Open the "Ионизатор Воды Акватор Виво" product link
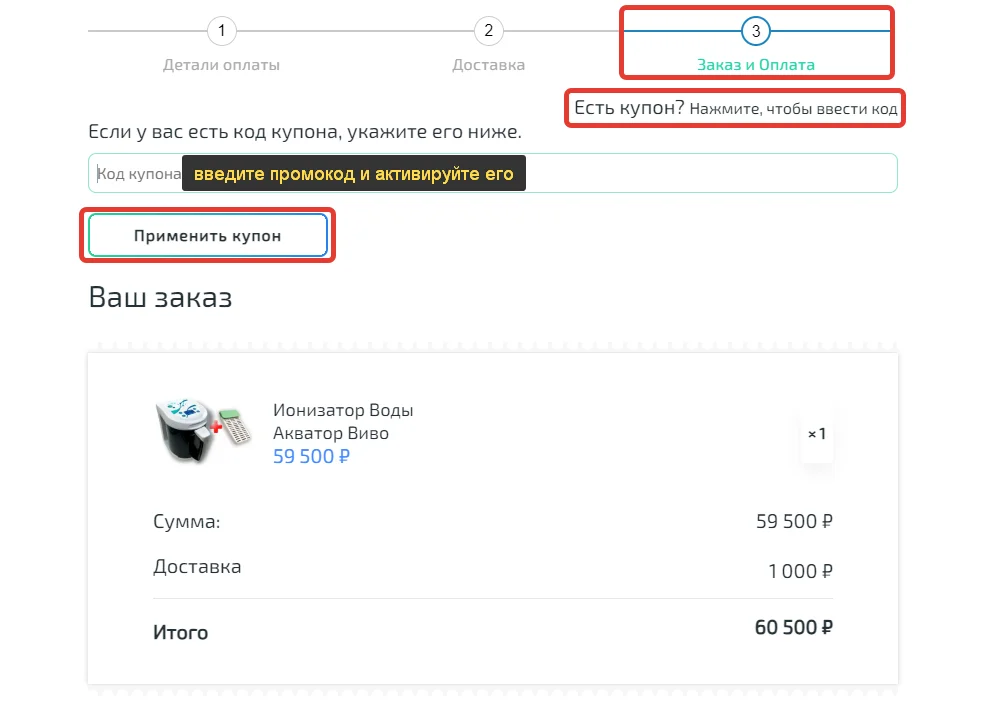This screenshot has width=1000, height=720. coord(343,420)
